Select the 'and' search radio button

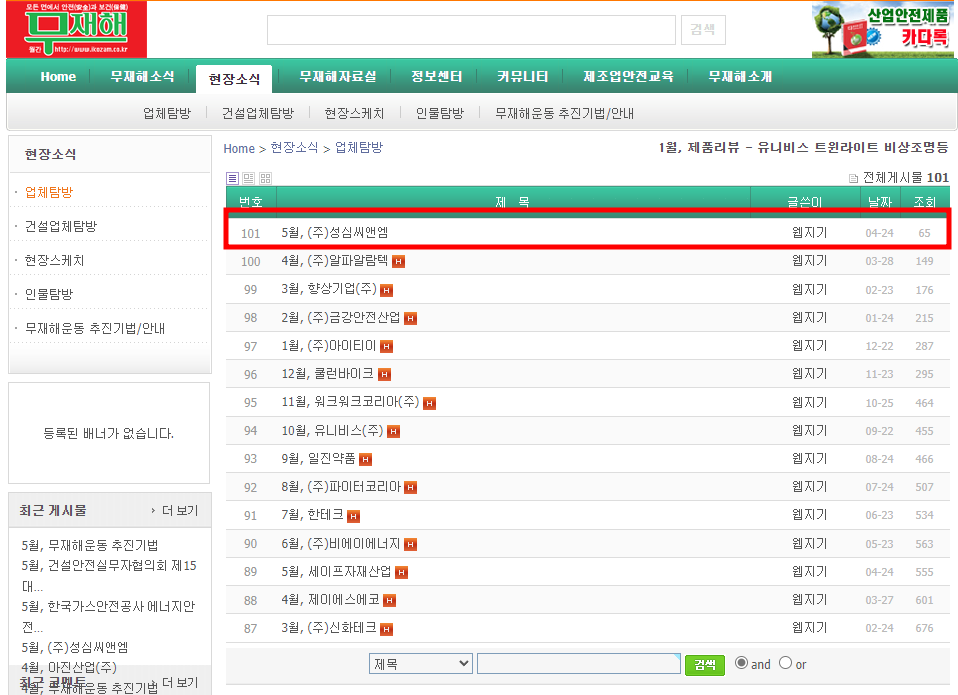click(741, 663)
